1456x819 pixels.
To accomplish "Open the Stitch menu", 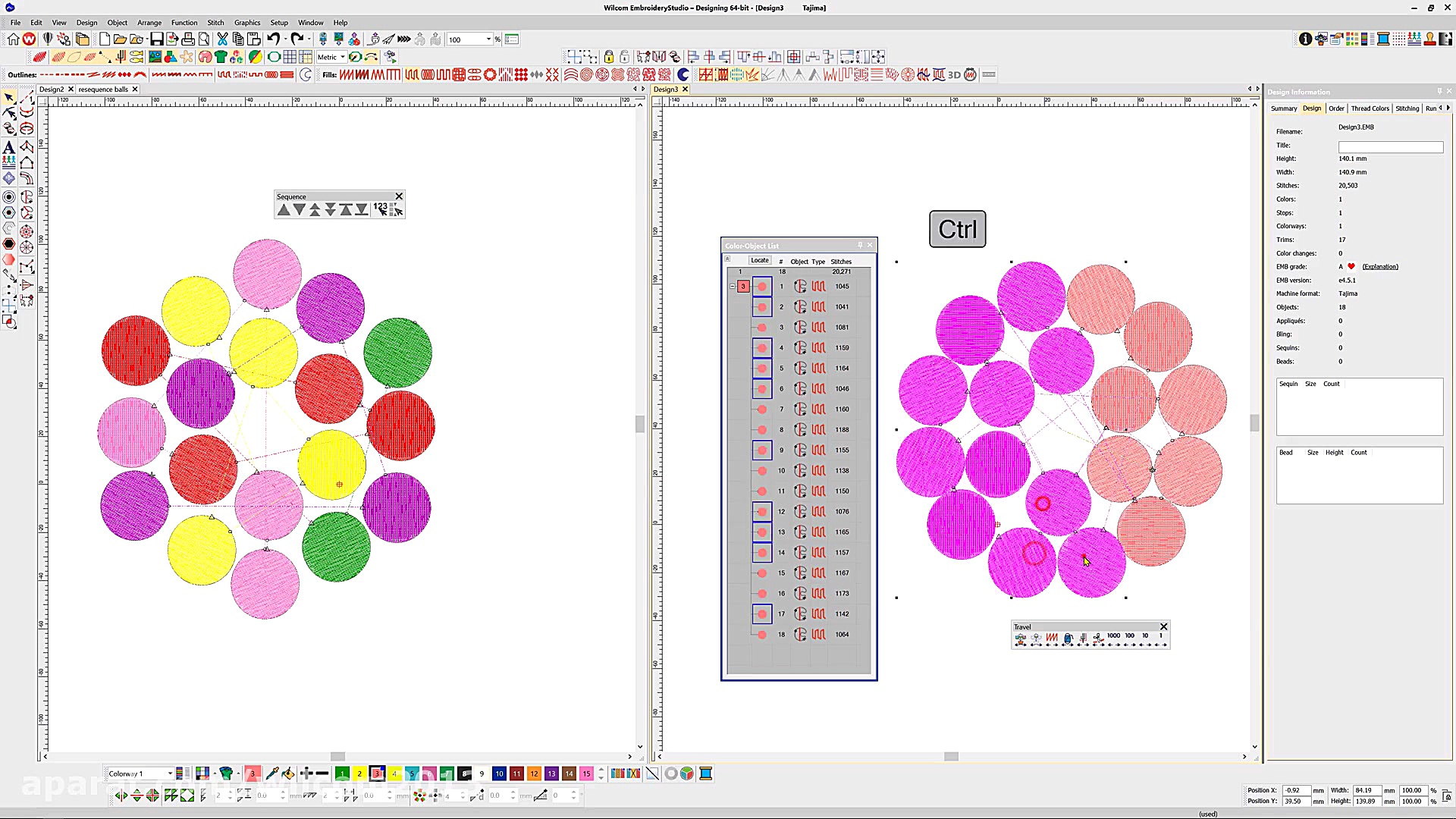I will tap(215, 23).
